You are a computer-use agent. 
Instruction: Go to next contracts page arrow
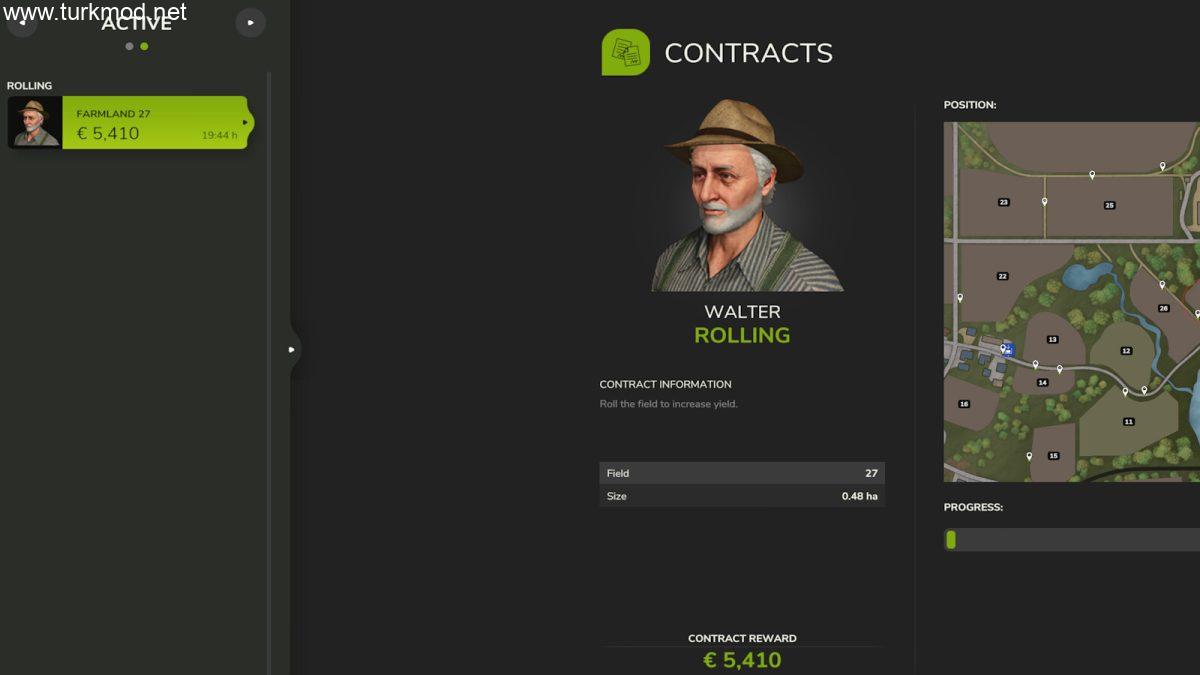pos(250,22)
